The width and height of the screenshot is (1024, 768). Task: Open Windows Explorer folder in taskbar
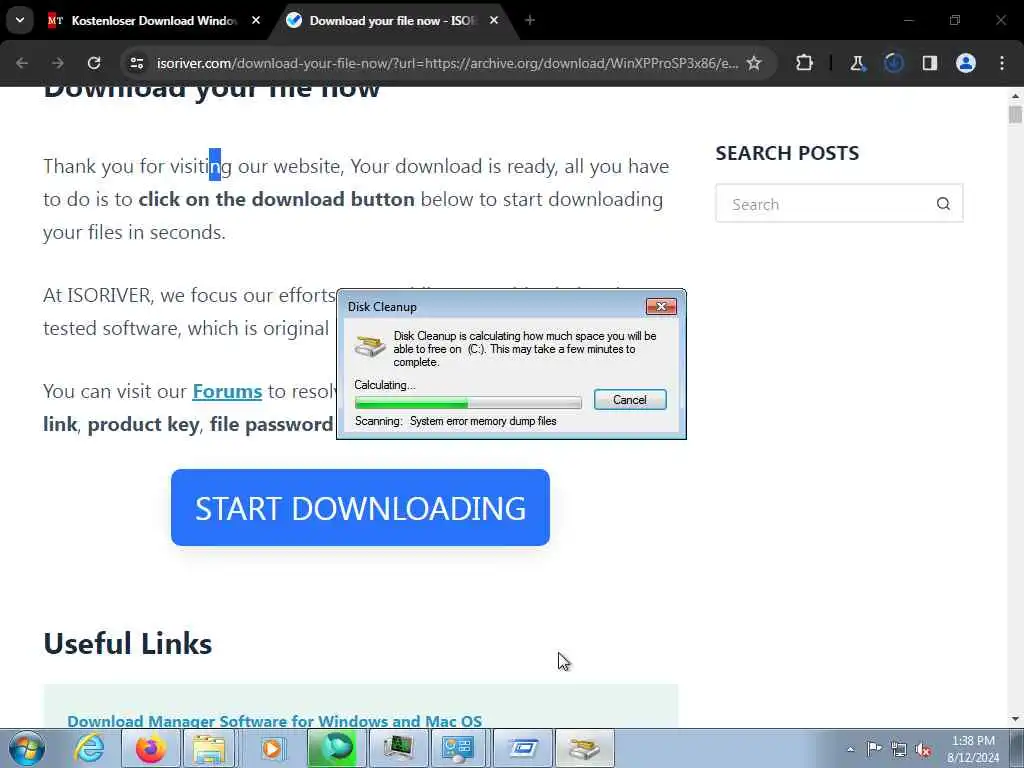pyautogui.click(x=210, y=748)
